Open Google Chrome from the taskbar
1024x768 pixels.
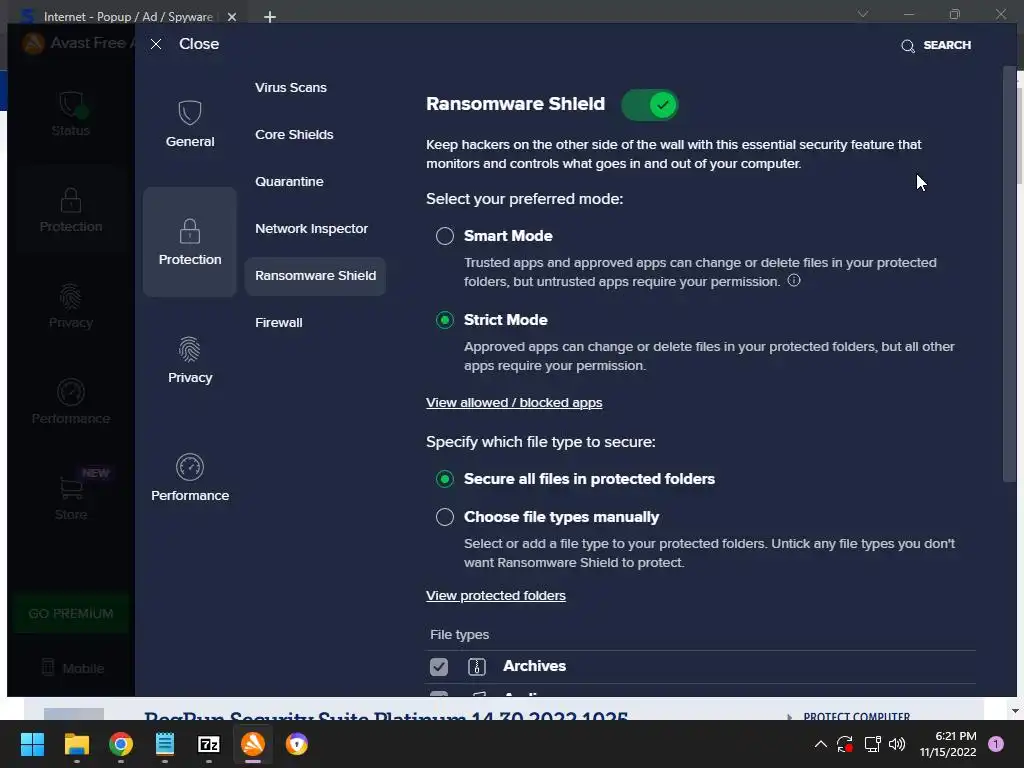click(121, 744)
